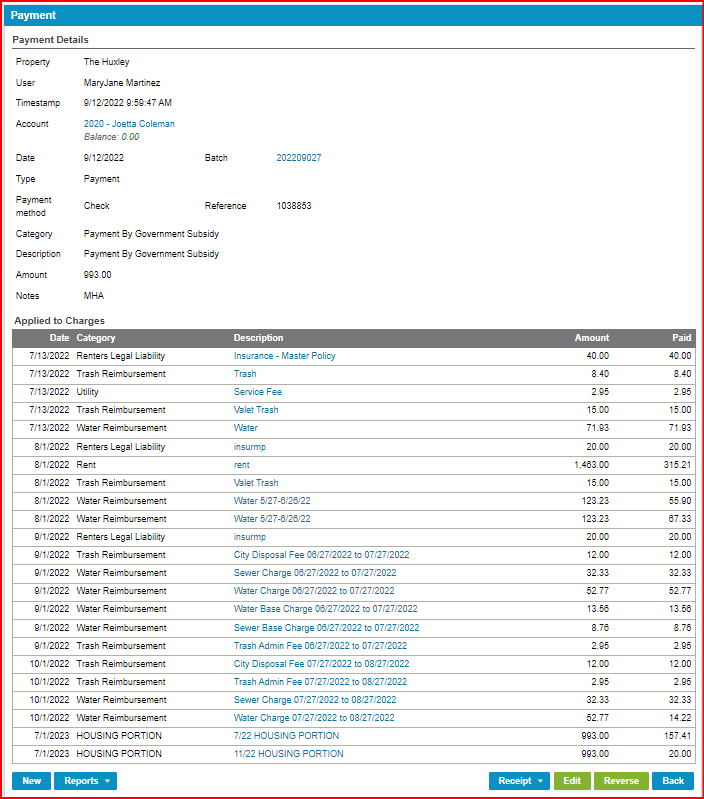Viewport: 704px width, 799px height.
Task: Open the 11/22 HOUSING PORTION link
Action: pos(288,754)
